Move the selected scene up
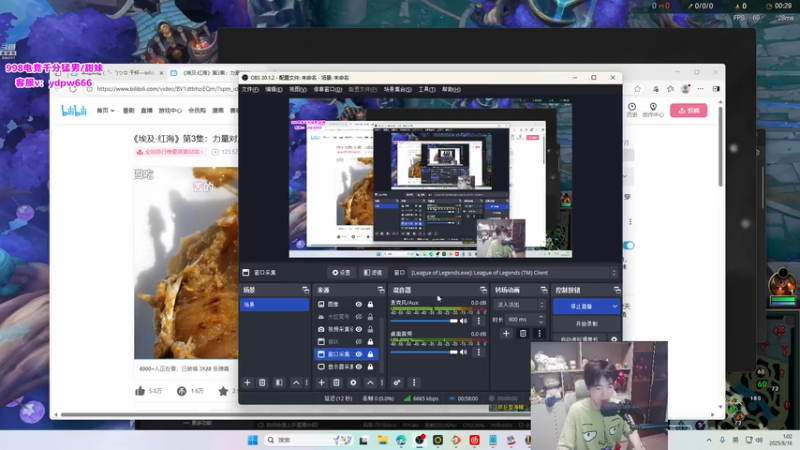Viewport: 800px width, 450px height. coord(296,383)
